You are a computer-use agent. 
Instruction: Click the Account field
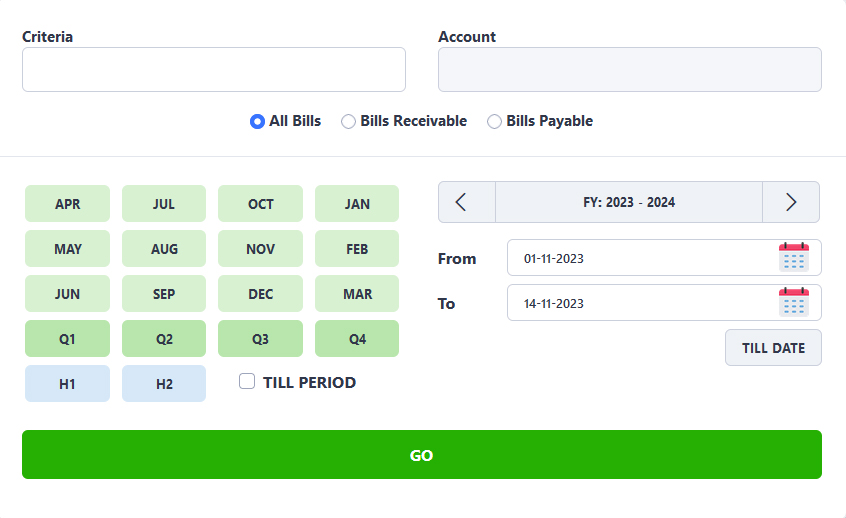pyautogui.click(x=630, y=70)
